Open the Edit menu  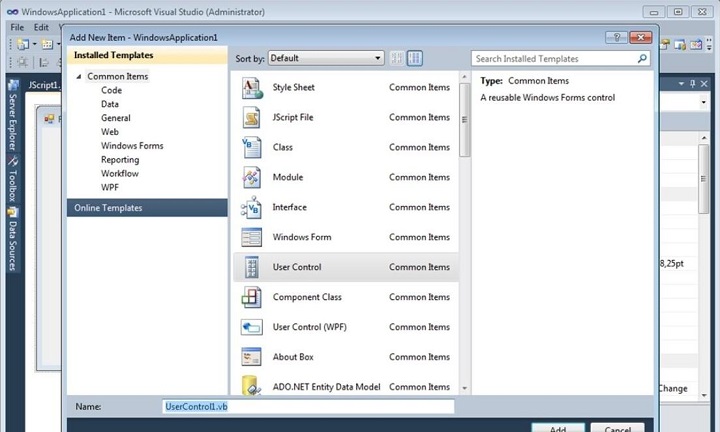pyautogui.click(x=41, y=28)
